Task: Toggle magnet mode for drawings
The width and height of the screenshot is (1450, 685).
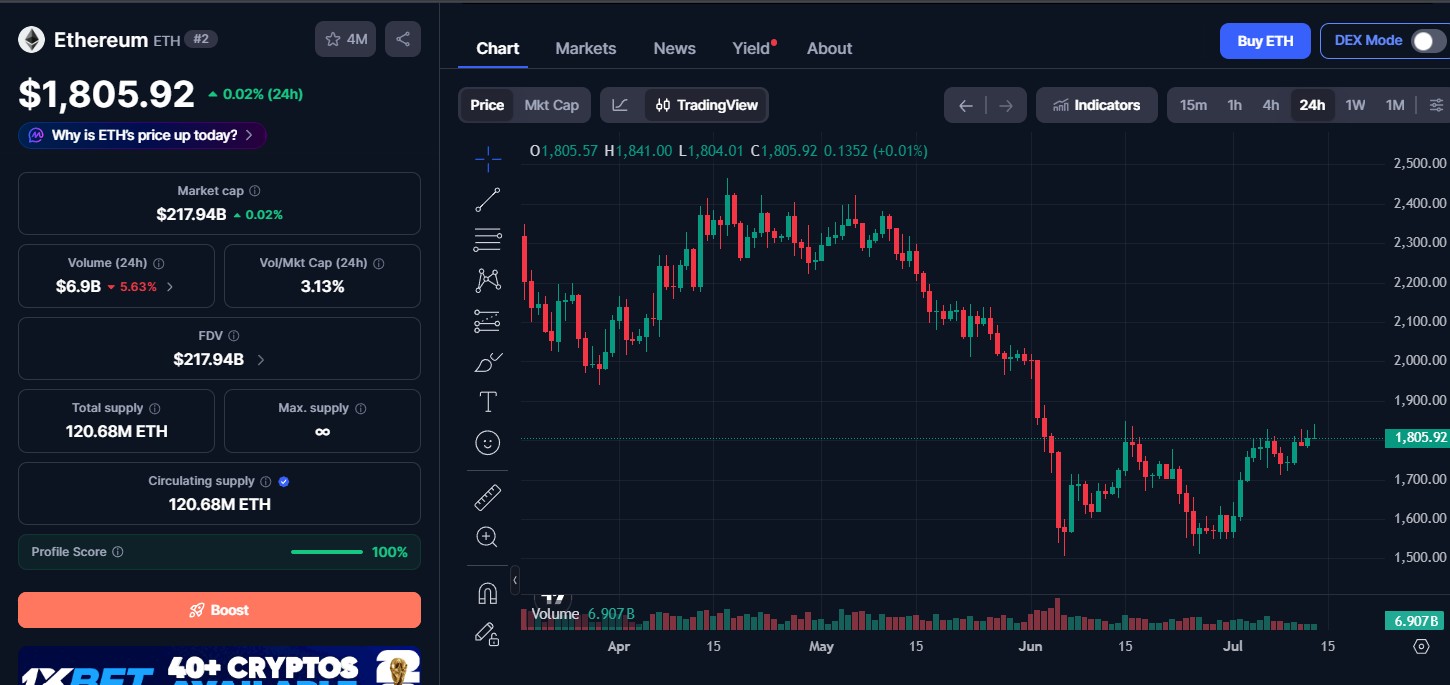Action: click(x=488, y=593)
